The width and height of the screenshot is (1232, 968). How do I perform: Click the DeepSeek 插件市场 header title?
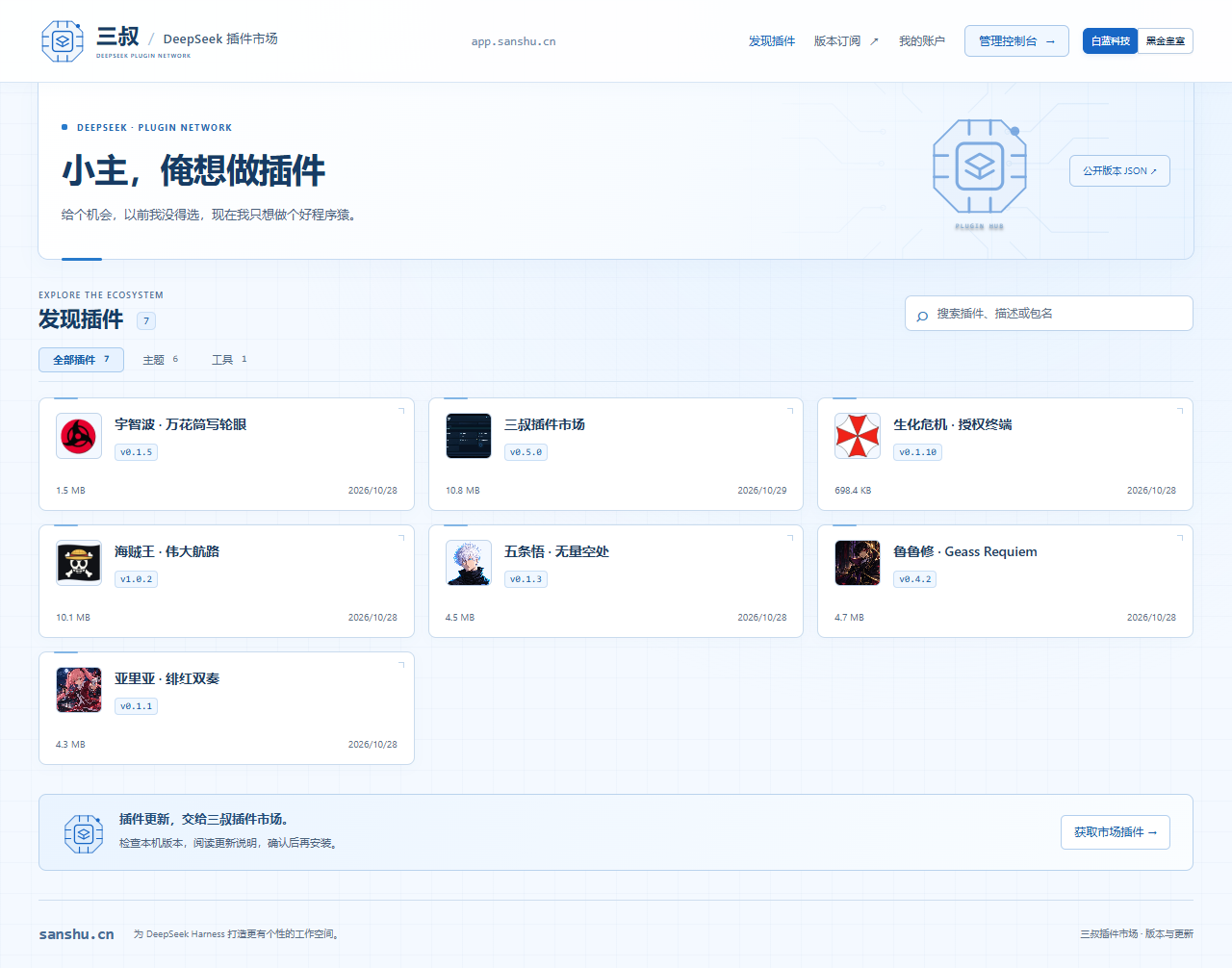click(x=220, y=38)
